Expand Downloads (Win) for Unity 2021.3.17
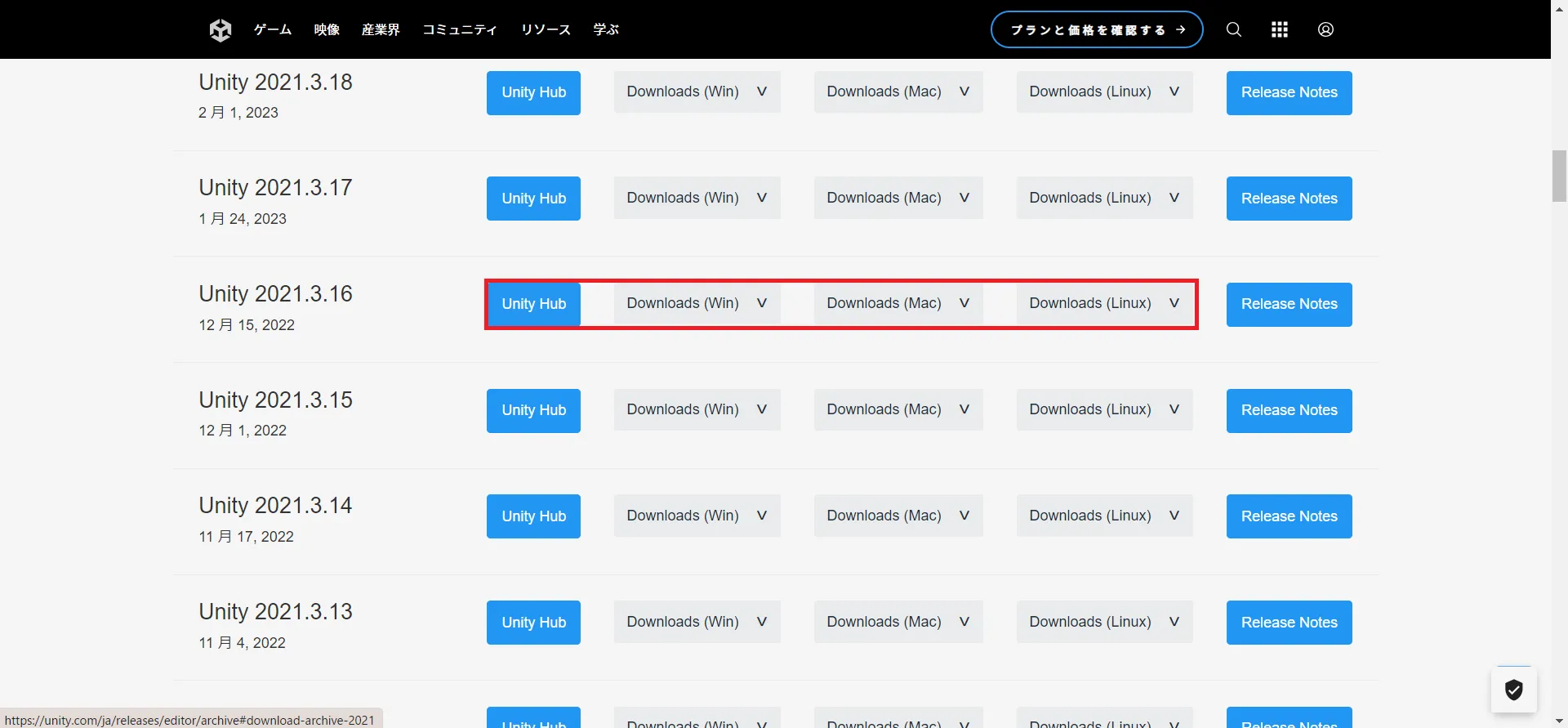This screenshot has height=728, width=1568. pyautogui.click(x=697, y=198)
